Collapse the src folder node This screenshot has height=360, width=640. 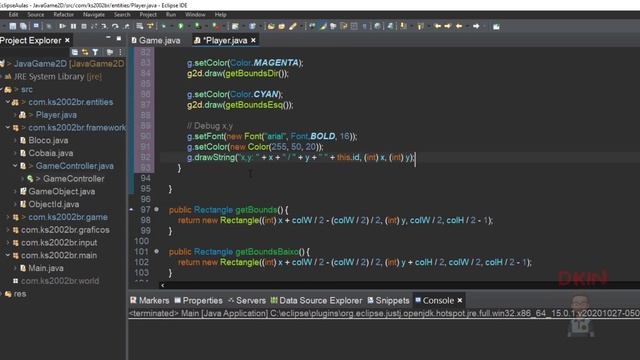(2, 89)
